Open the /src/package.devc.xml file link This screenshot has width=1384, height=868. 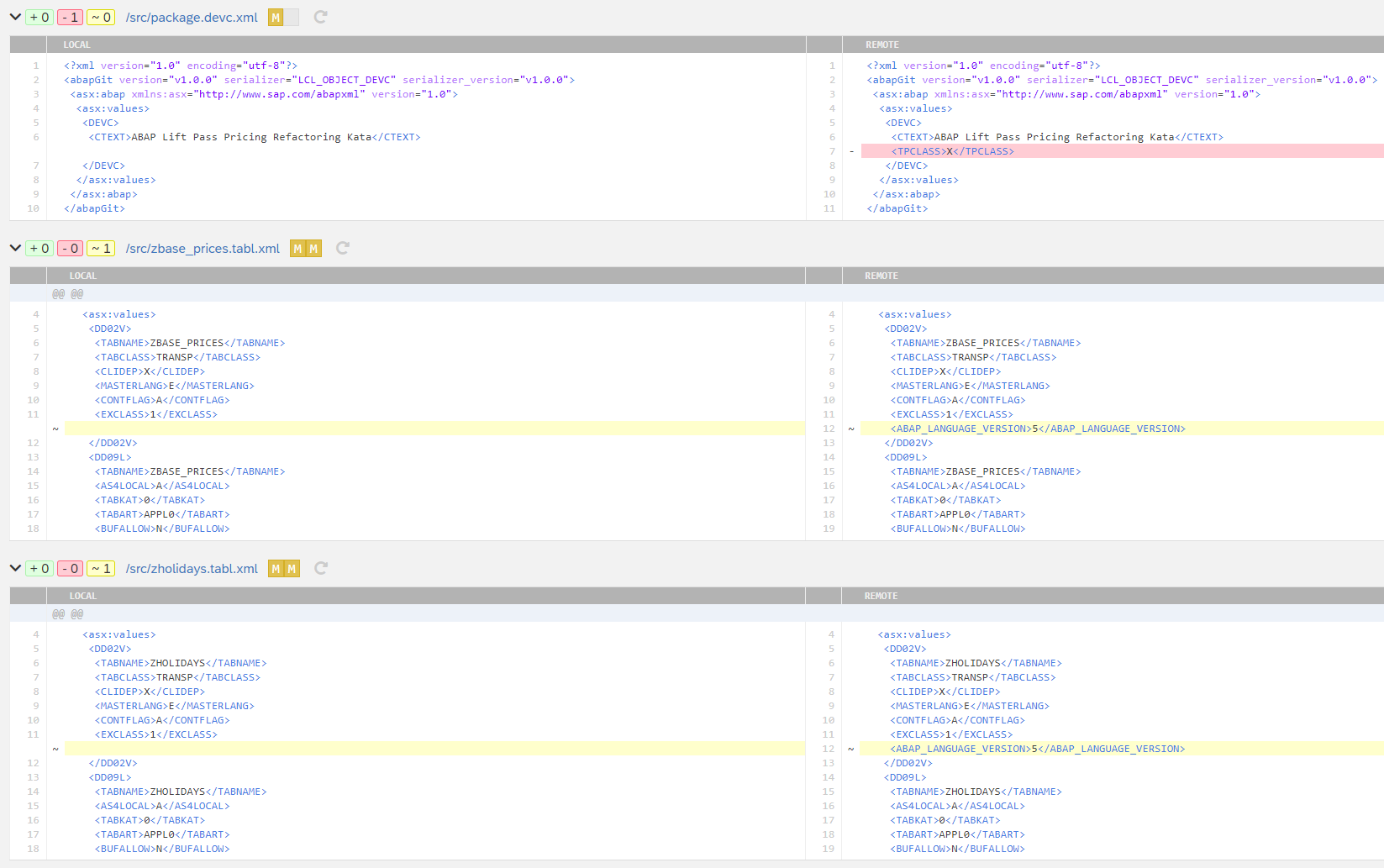click(x=191, y=17)
